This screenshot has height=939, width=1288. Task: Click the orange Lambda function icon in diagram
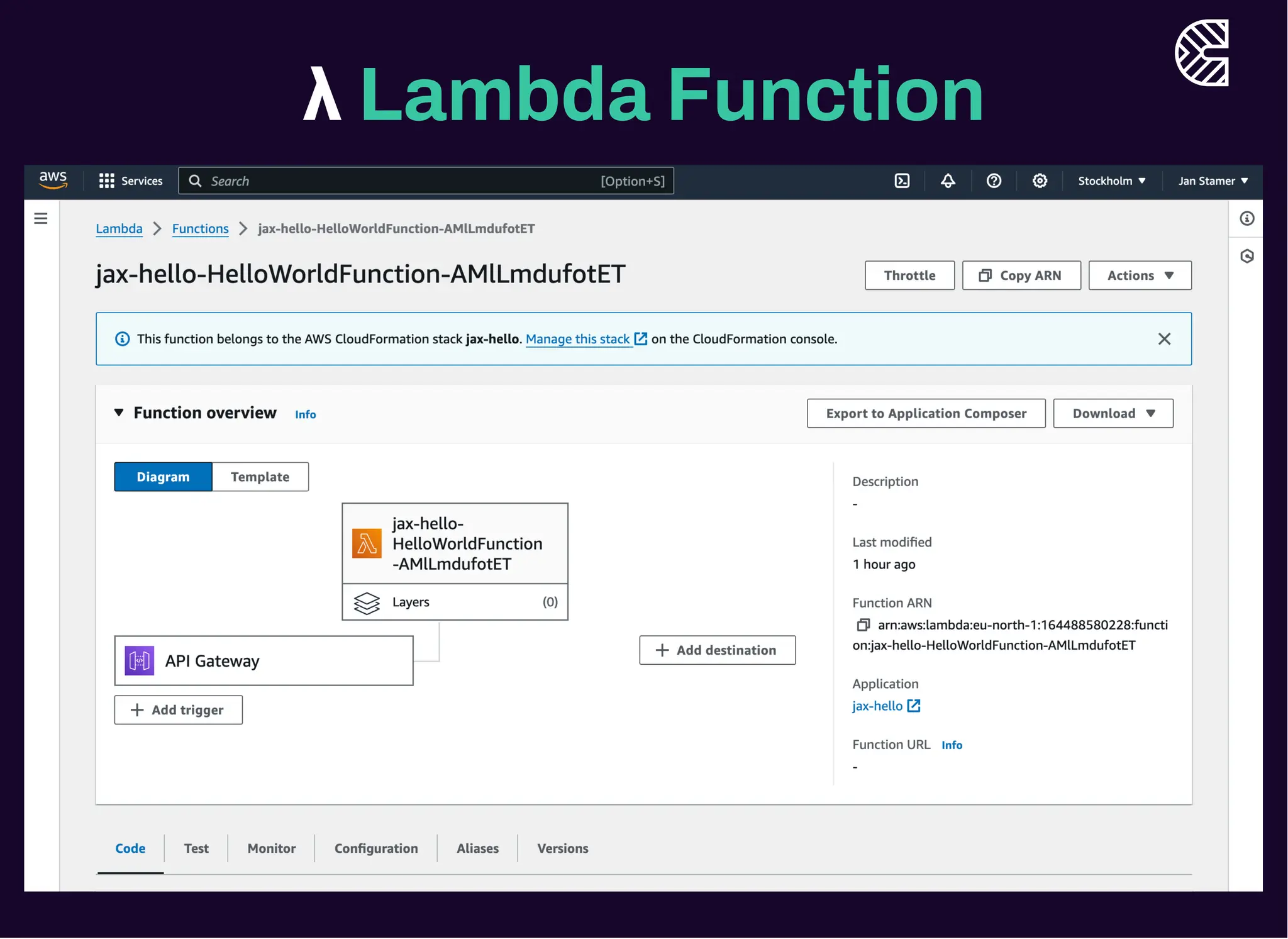tap(367, 543)
